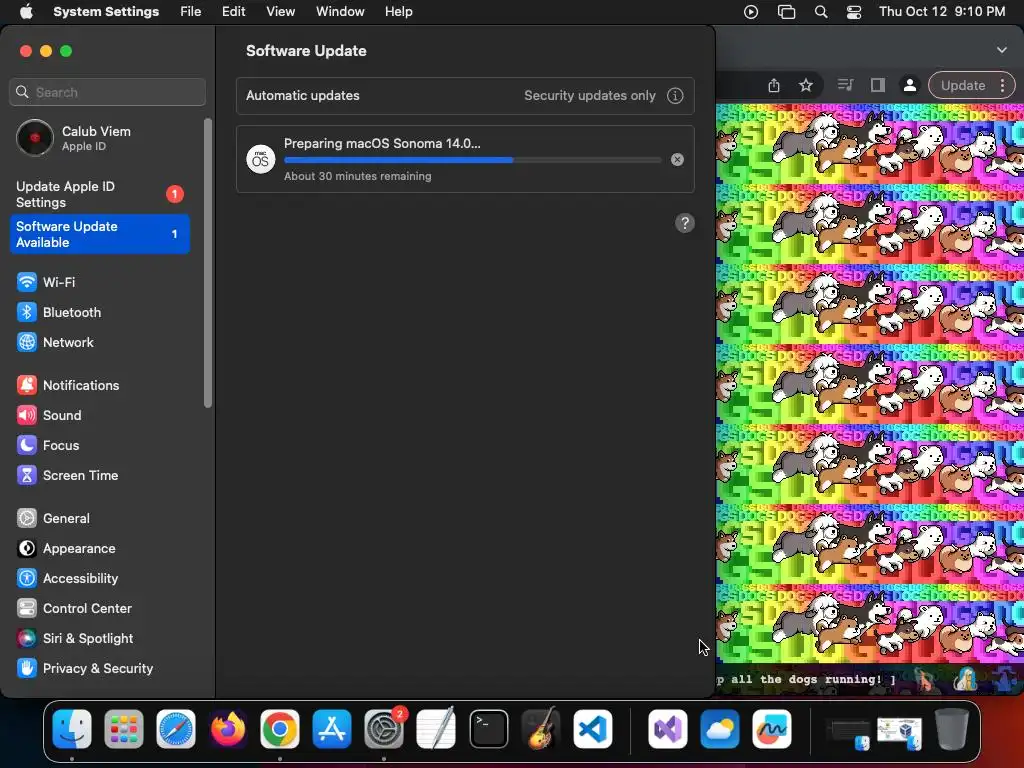The height and width of the screenshot is (768, 1024).
Task: Open the File menu
Action: [x=191, y=12]
